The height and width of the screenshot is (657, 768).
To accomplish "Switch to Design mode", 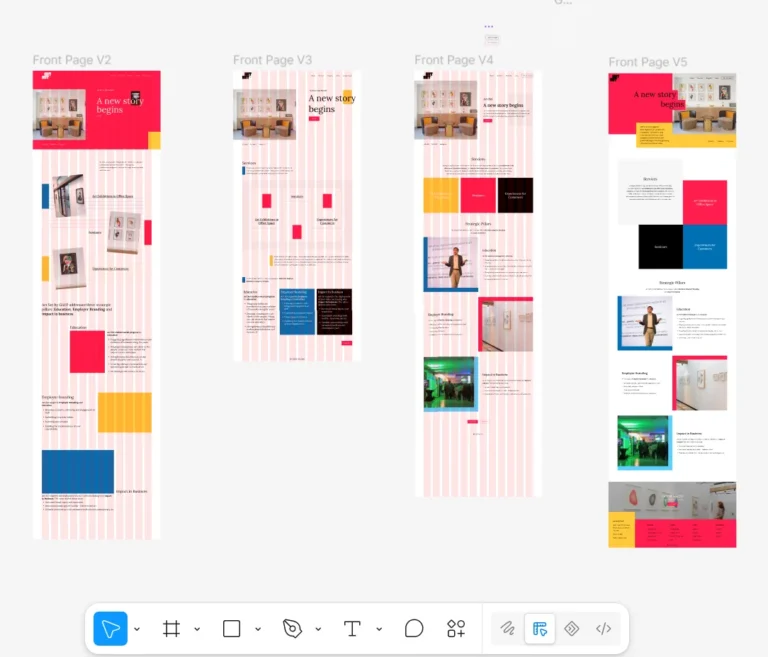I will coord(540,629).
